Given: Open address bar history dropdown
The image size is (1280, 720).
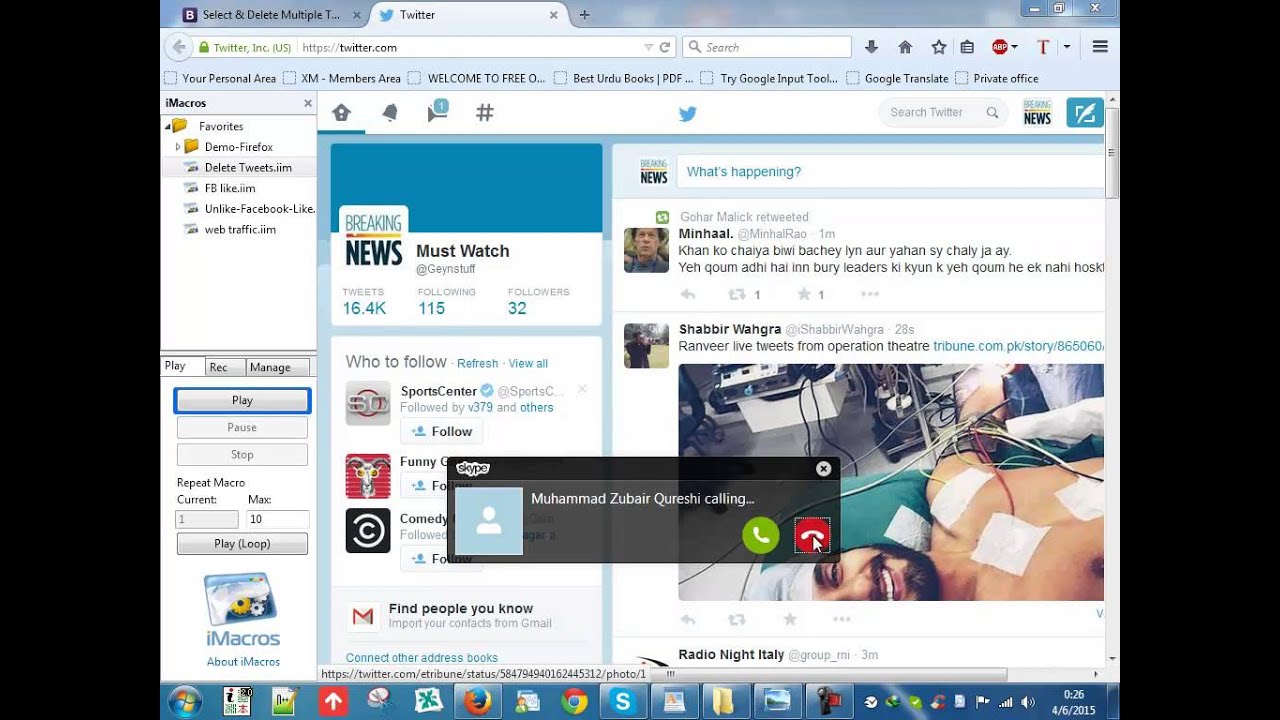Looking at the screenshot, I should (648, 47).
